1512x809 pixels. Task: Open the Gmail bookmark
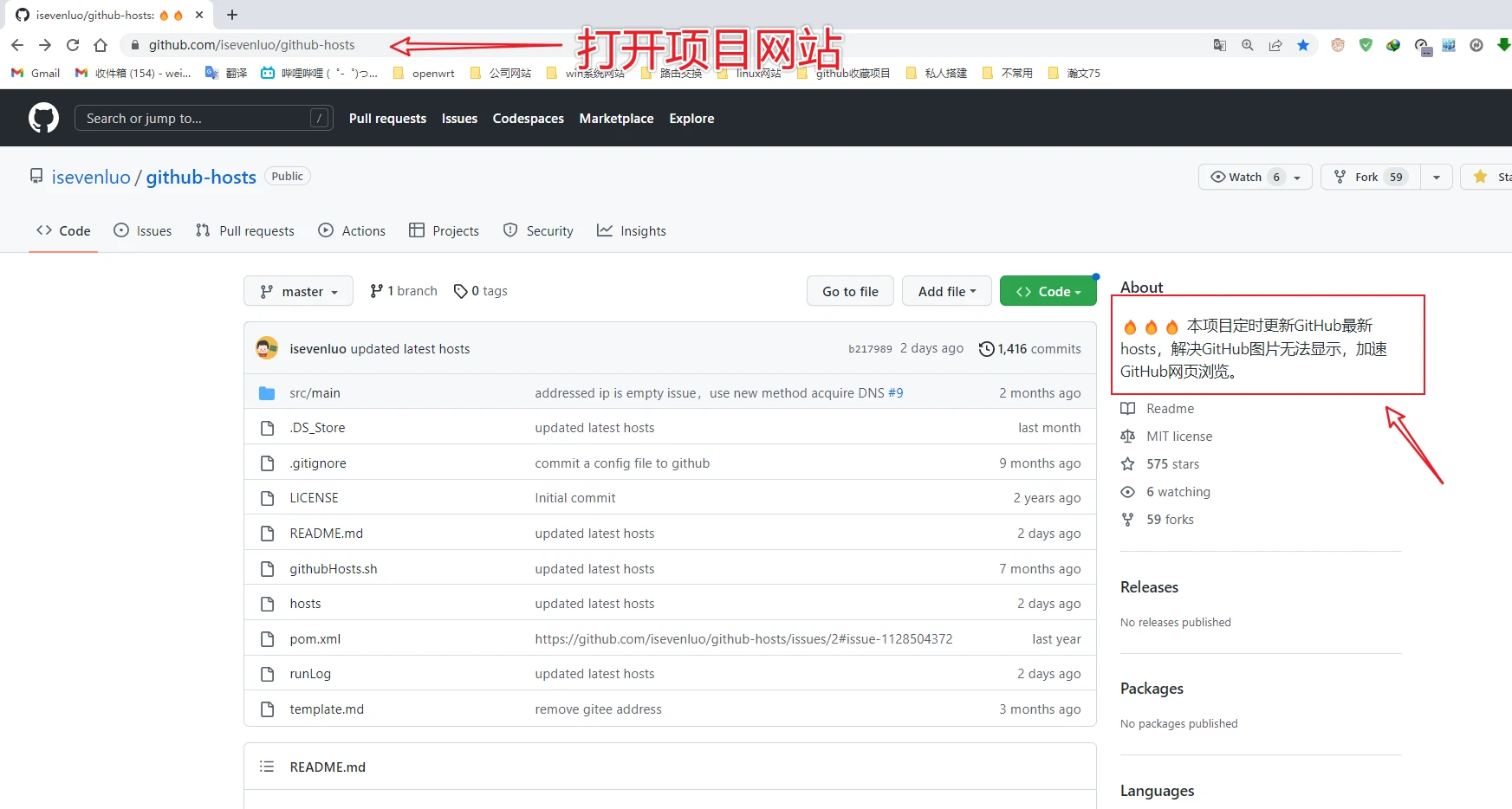36,73
